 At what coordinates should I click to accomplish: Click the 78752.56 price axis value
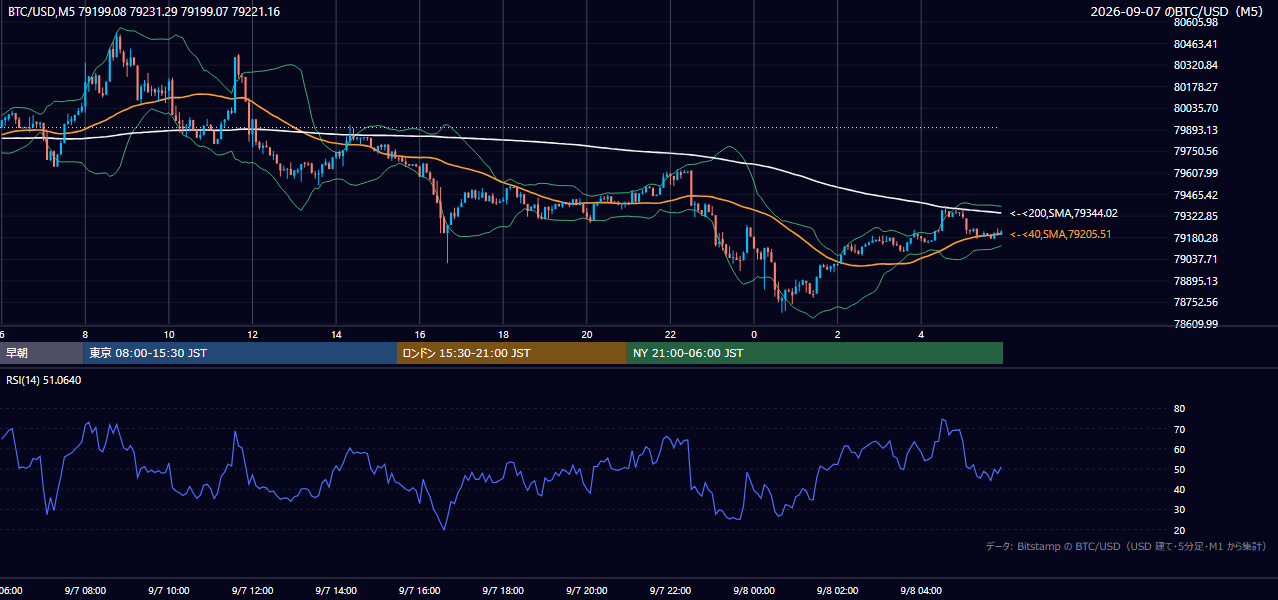[x=1196, y=302]
